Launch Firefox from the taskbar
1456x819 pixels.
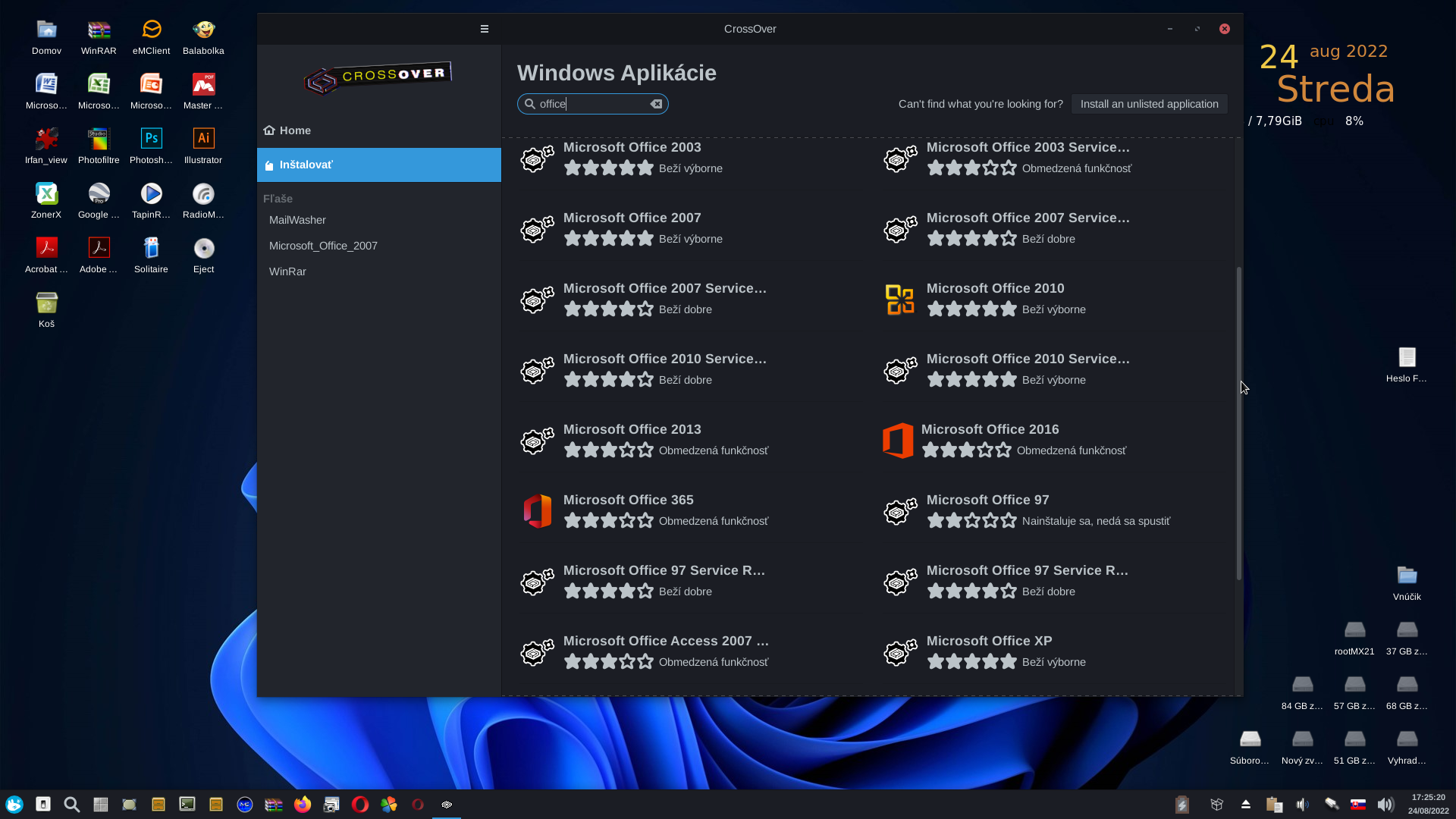coord(303,805)
